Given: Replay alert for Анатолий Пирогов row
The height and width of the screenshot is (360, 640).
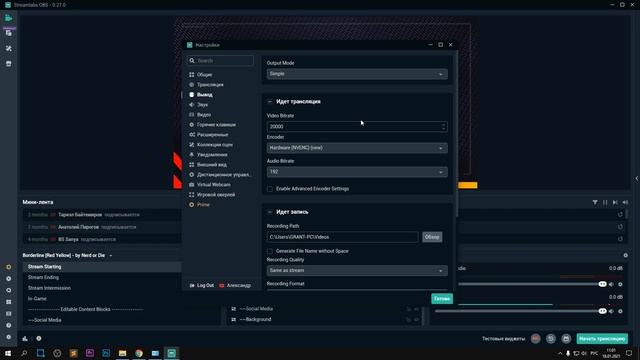Looking at the screenshot, I should point(620,227).
